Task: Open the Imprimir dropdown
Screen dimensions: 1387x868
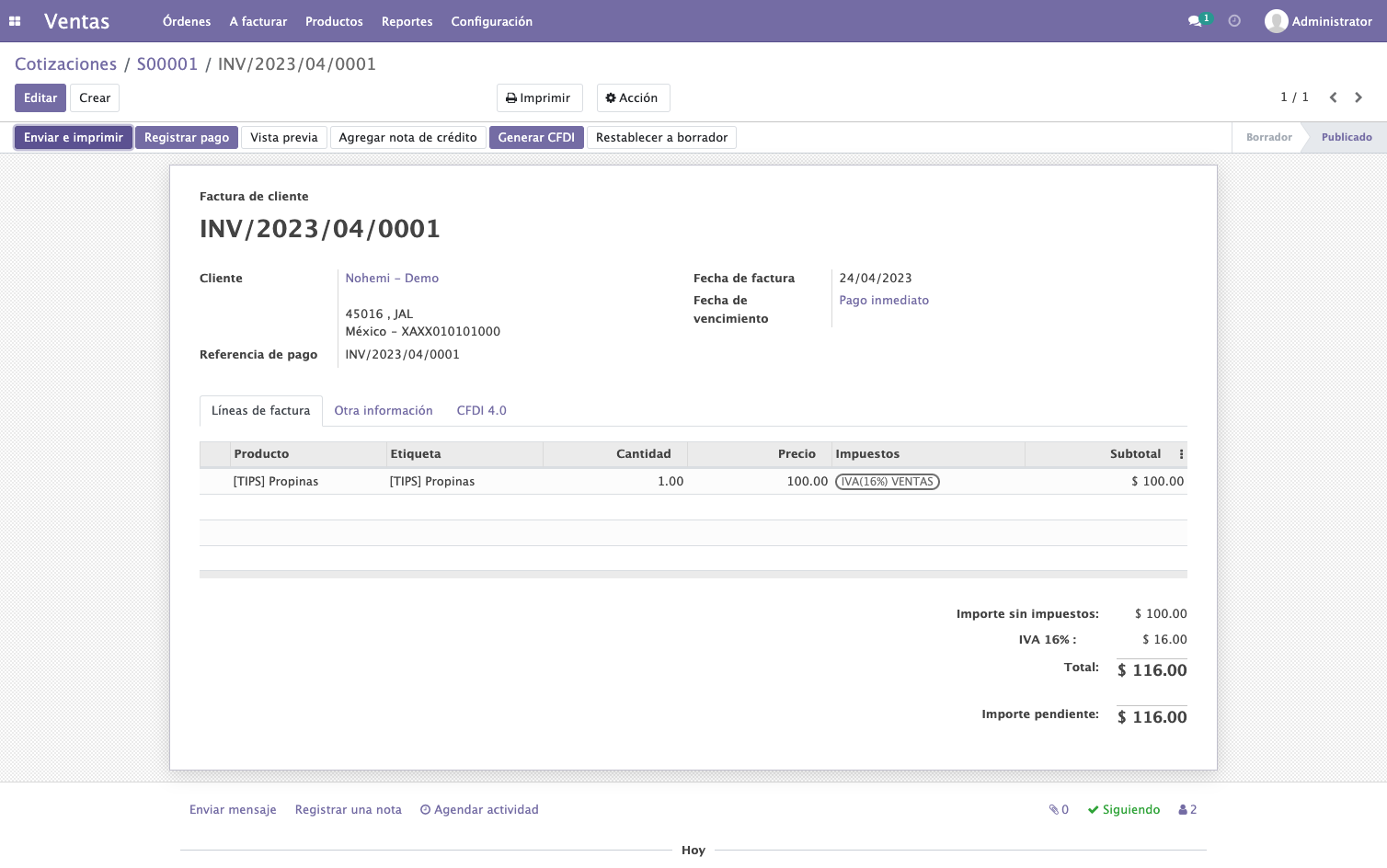Action: coord(539,98)
